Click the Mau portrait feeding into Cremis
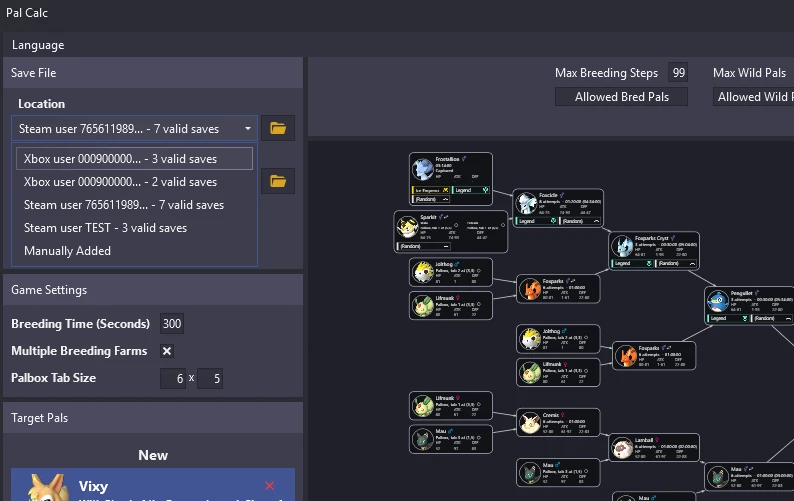 click(x=422, y=439)
